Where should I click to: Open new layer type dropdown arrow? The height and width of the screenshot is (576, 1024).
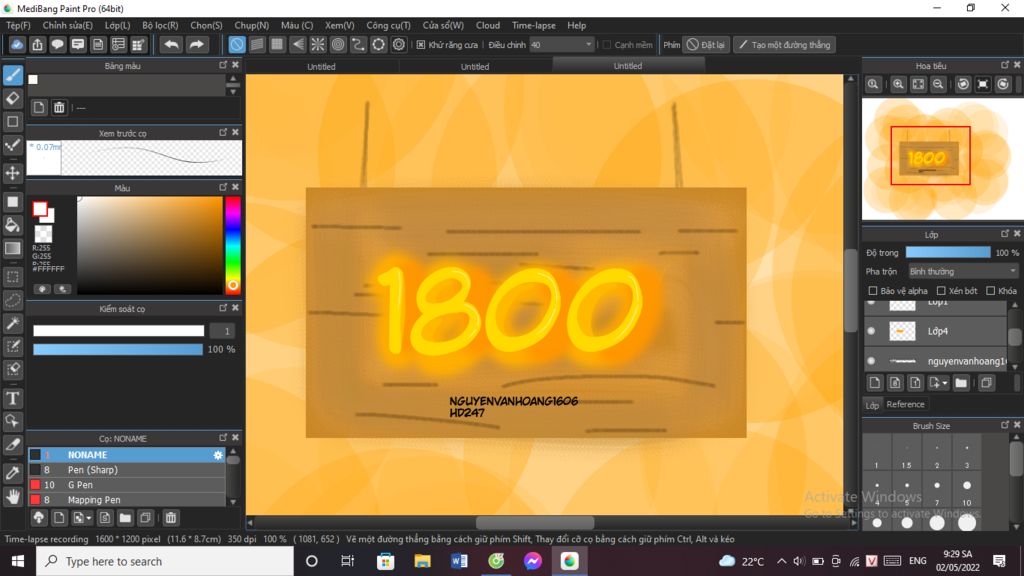[946, 383]
